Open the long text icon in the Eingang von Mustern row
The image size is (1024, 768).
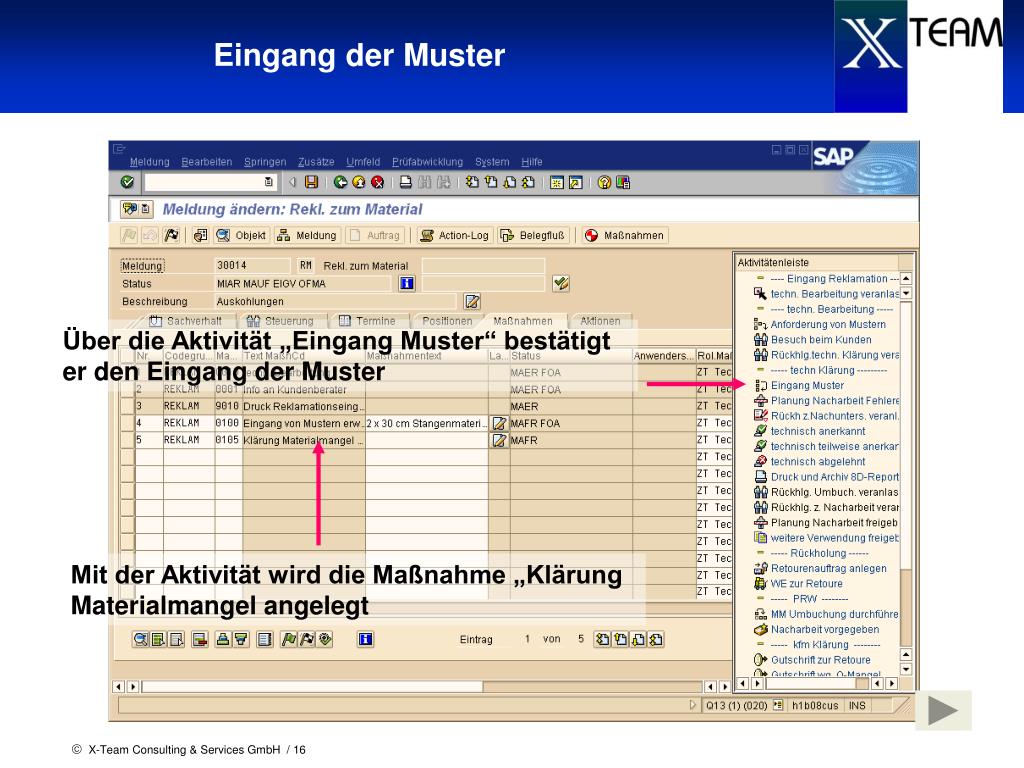499,423
